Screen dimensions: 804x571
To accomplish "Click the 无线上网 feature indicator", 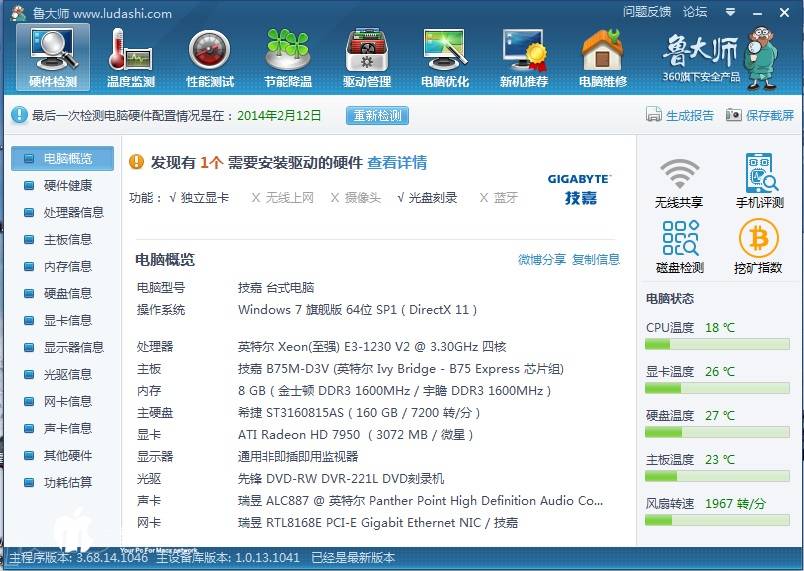I will pyautogui.click(x=283, y=198).
